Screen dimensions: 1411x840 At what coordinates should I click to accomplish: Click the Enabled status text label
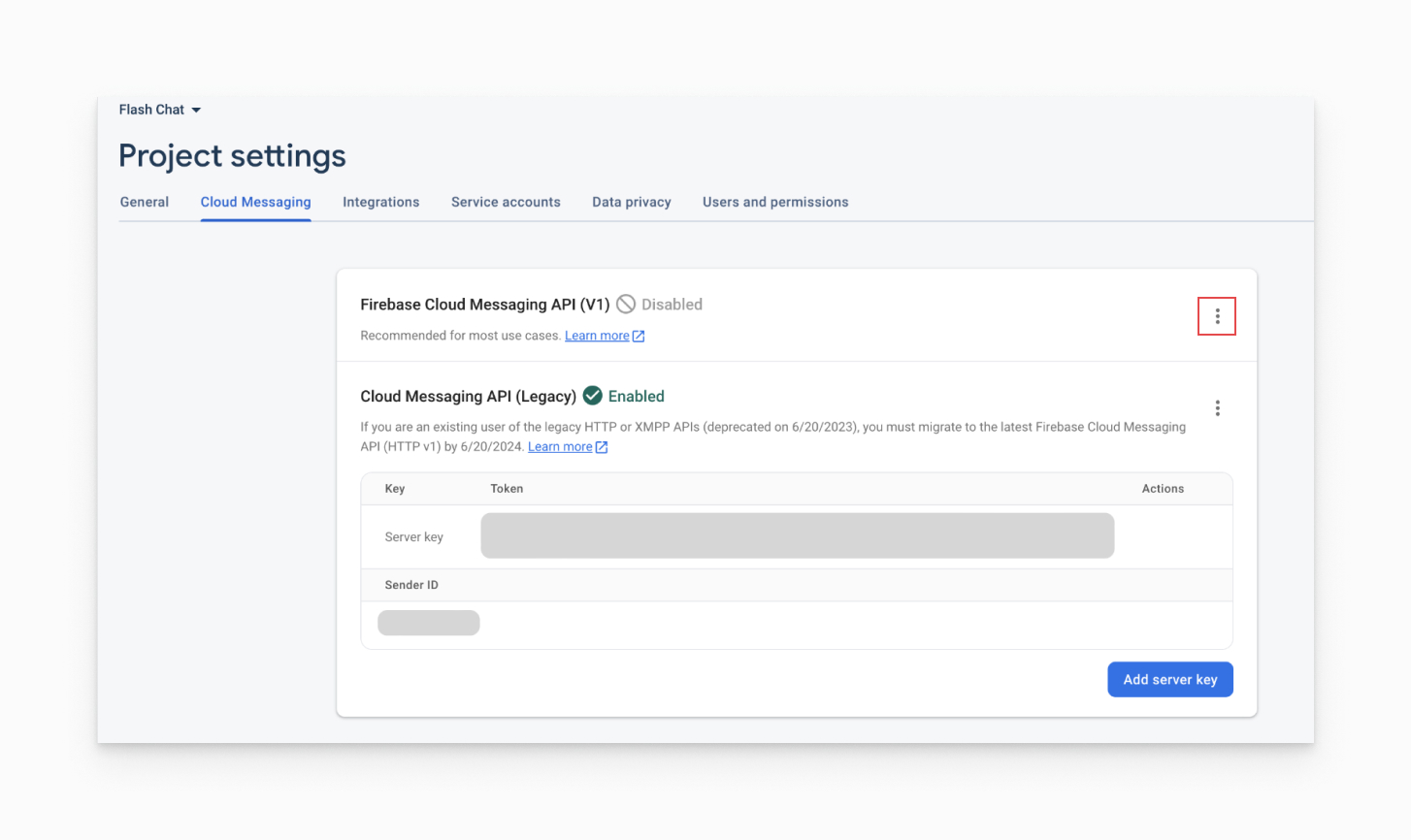point(636,396)
